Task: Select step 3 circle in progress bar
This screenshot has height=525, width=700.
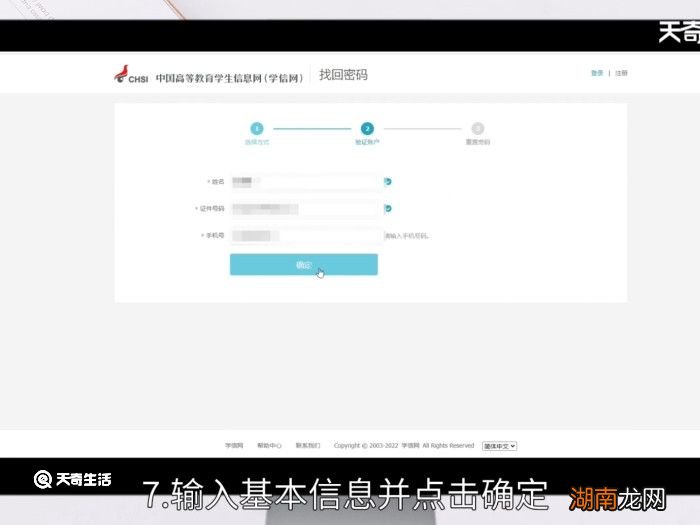Action: pos(478,129)
